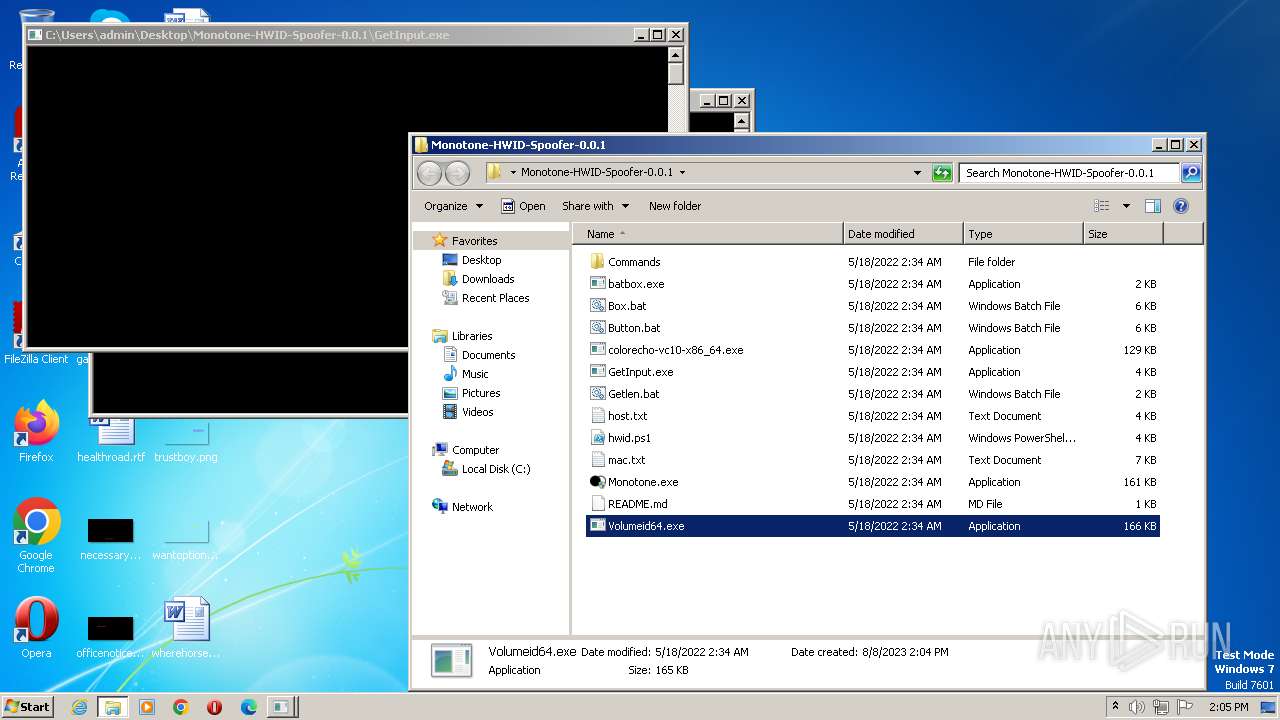Click the Explorer Forward navigation button
Viewport: 1280px width, 720px height.
457,173
